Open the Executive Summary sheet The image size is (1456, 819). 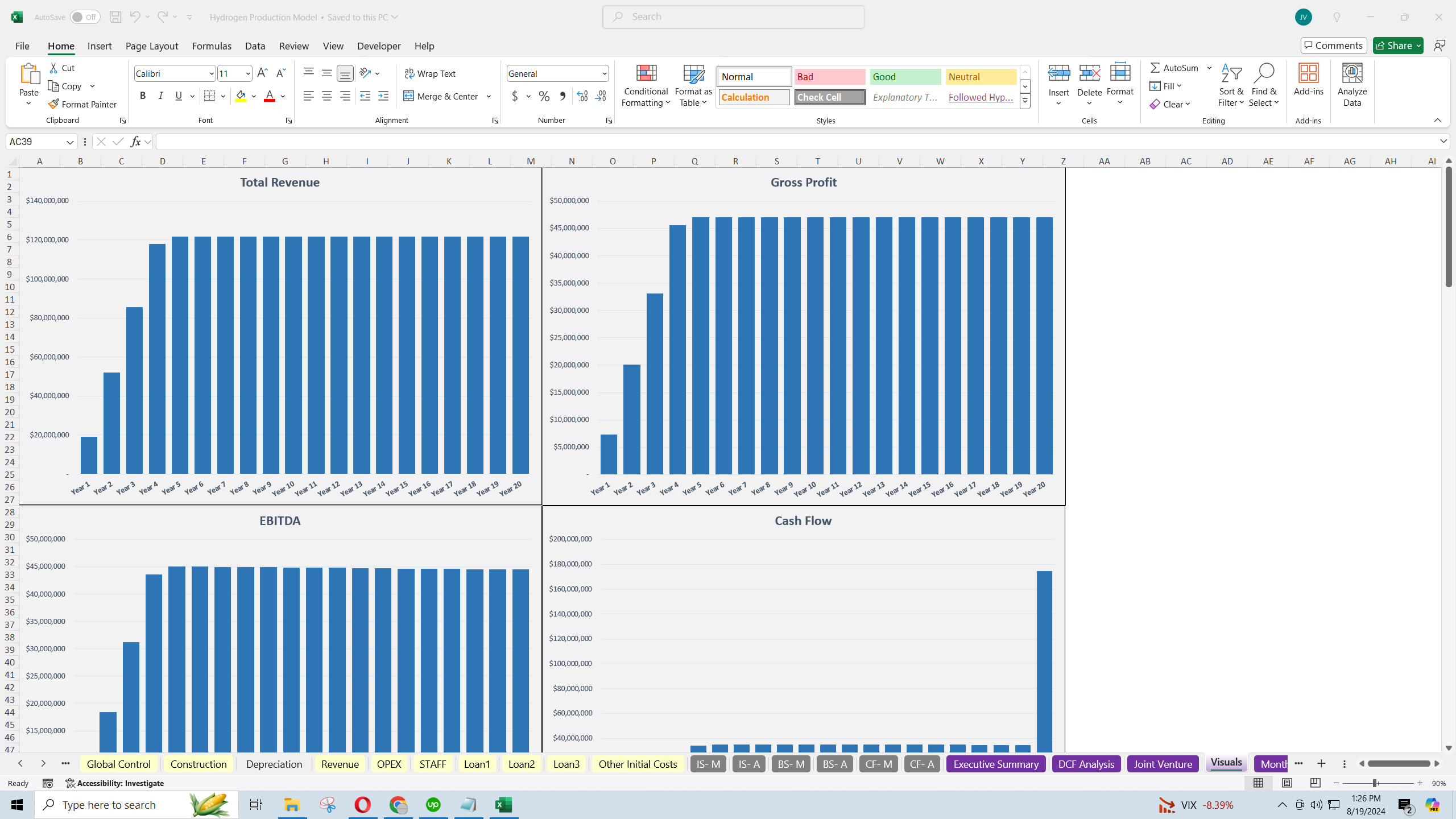[996, 764]
